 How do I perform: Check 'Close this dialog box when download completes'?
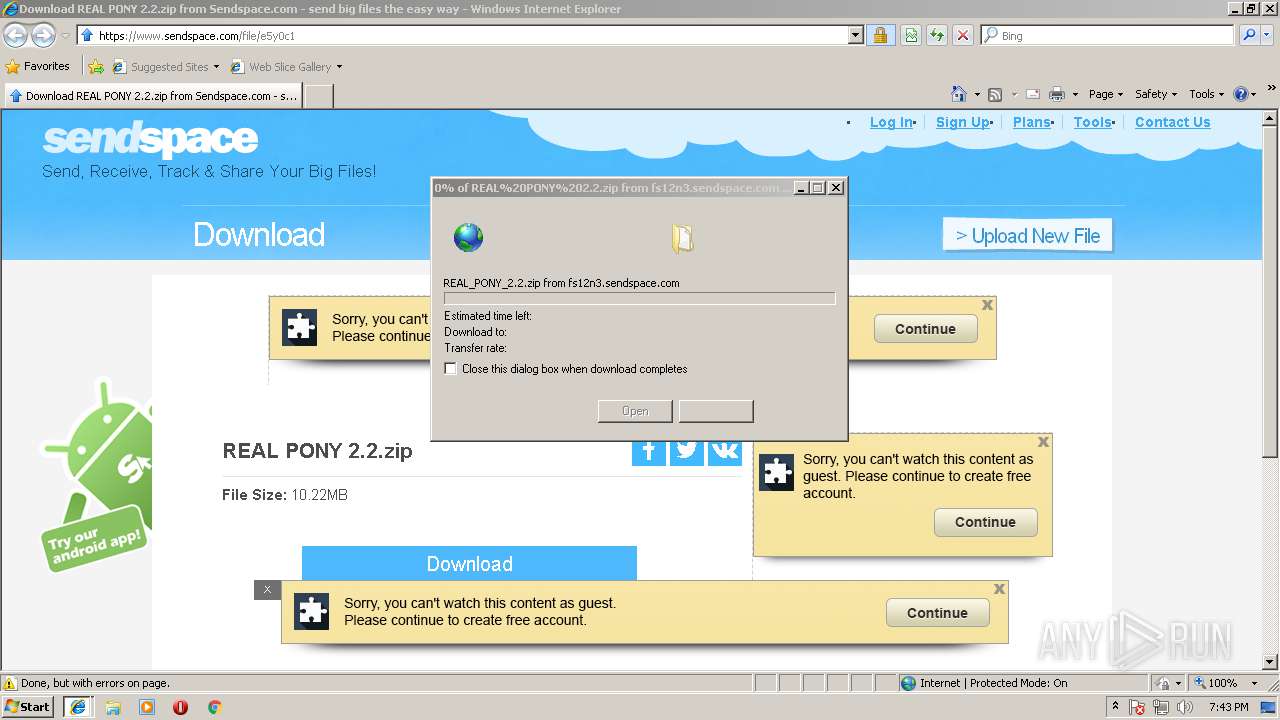(x=451, y=369)
